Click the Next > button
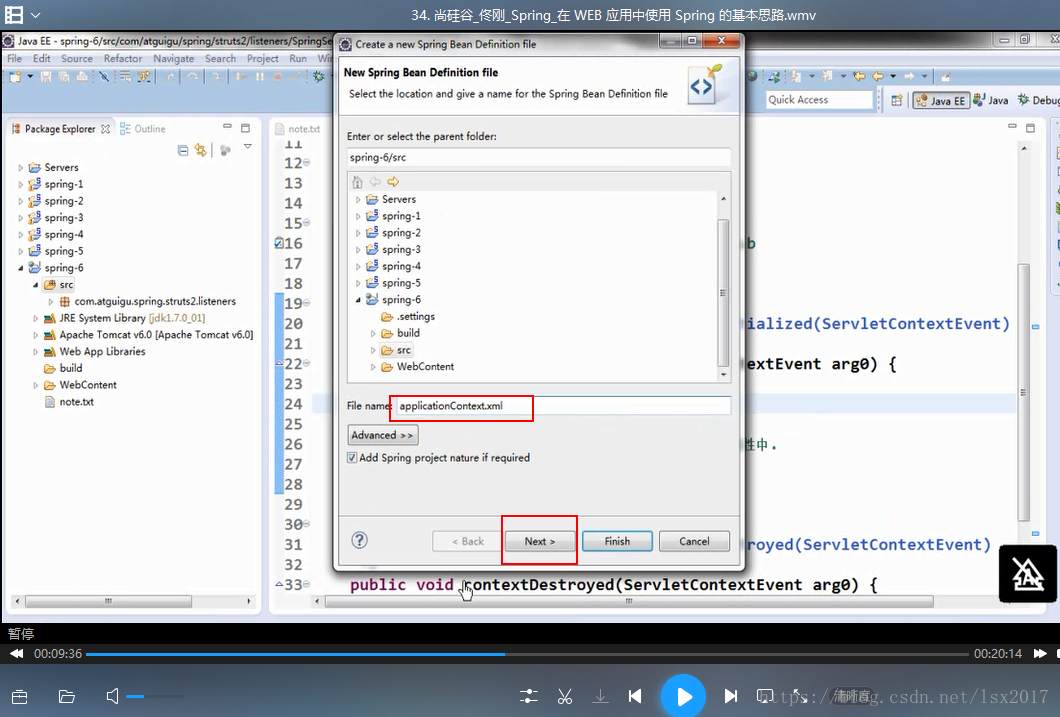The height and width of the screenshot is (717, 1060). point(539,541)
